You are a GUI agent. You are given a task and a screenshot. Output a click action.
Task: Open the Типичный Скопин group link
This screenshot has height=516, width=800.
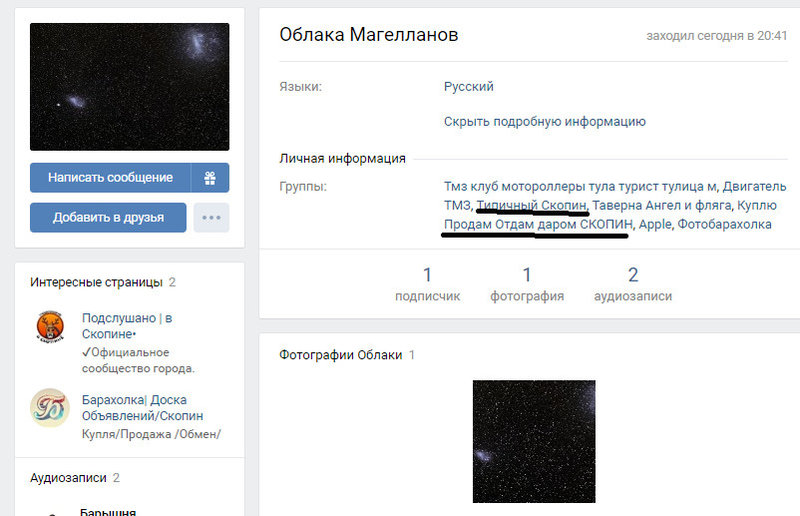pos(531,206)
